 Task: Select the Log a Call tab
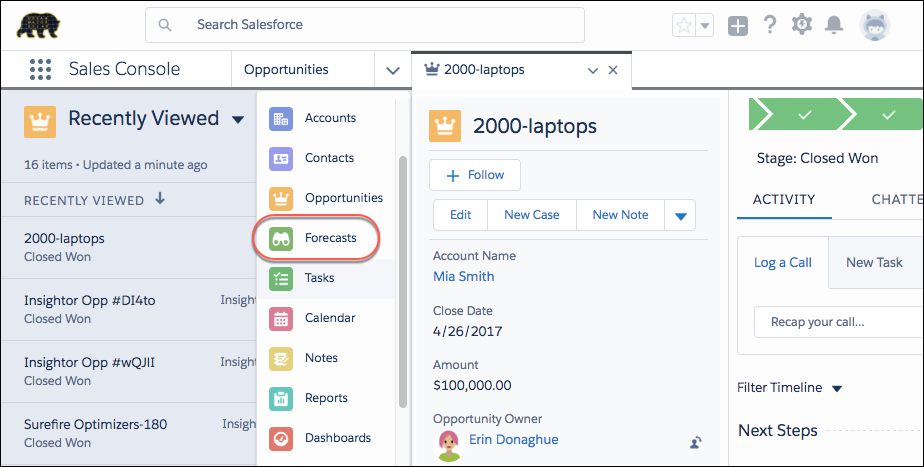click(783, 263)
